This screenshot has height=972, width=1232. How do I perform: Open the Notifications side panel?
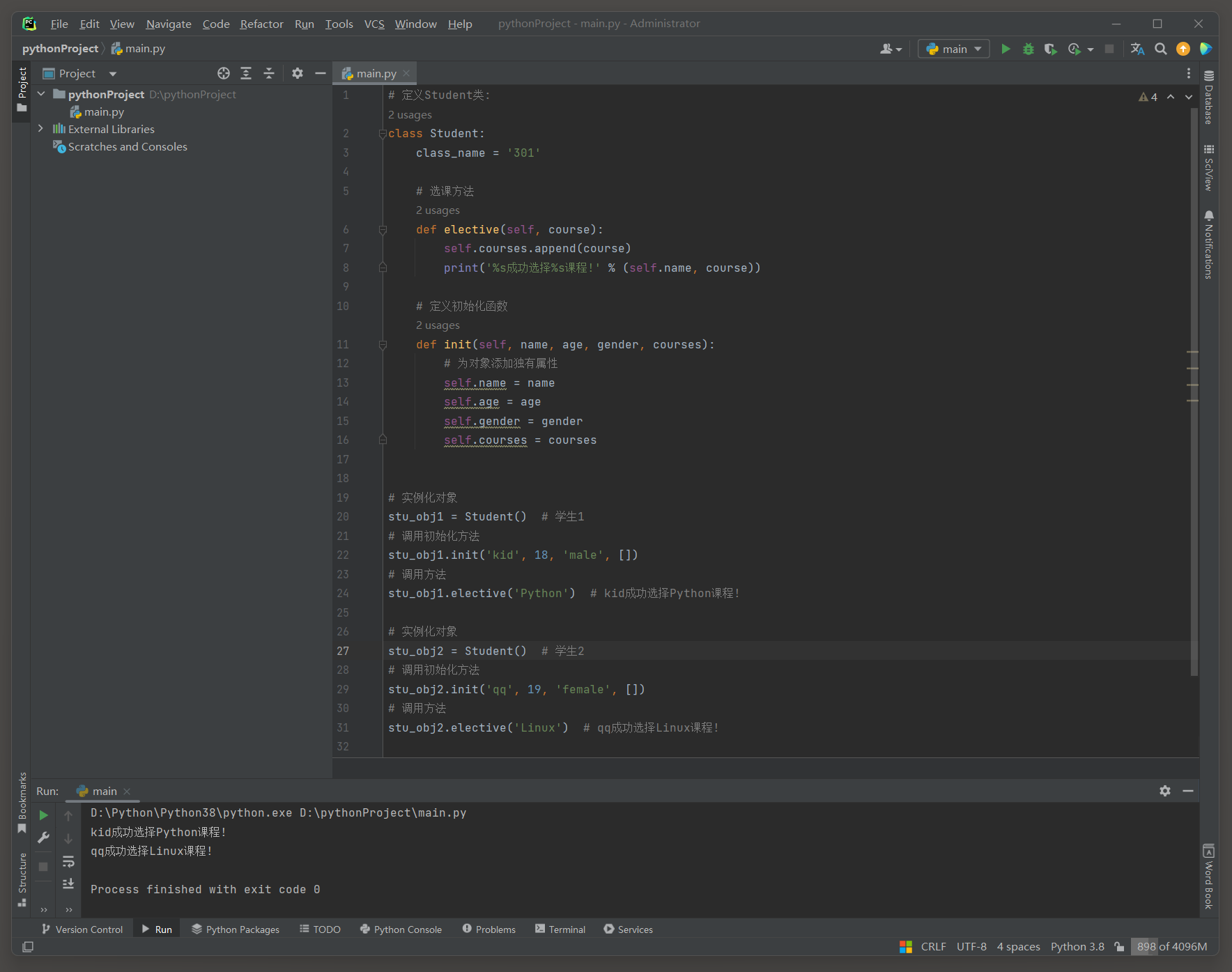coord(1209,245)
